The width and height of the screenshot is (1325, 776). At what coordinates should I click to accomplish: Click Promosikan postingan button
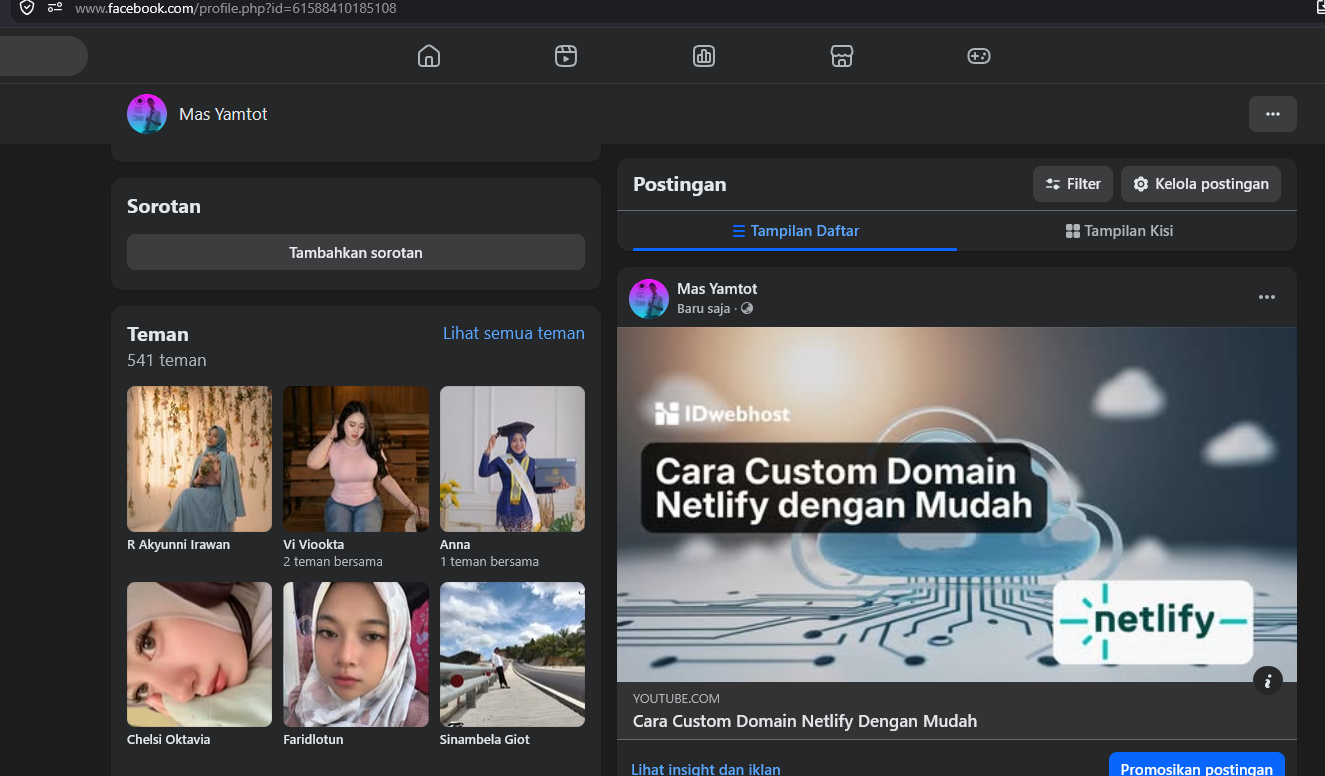pyautogui.click(x=1197, y=765)
